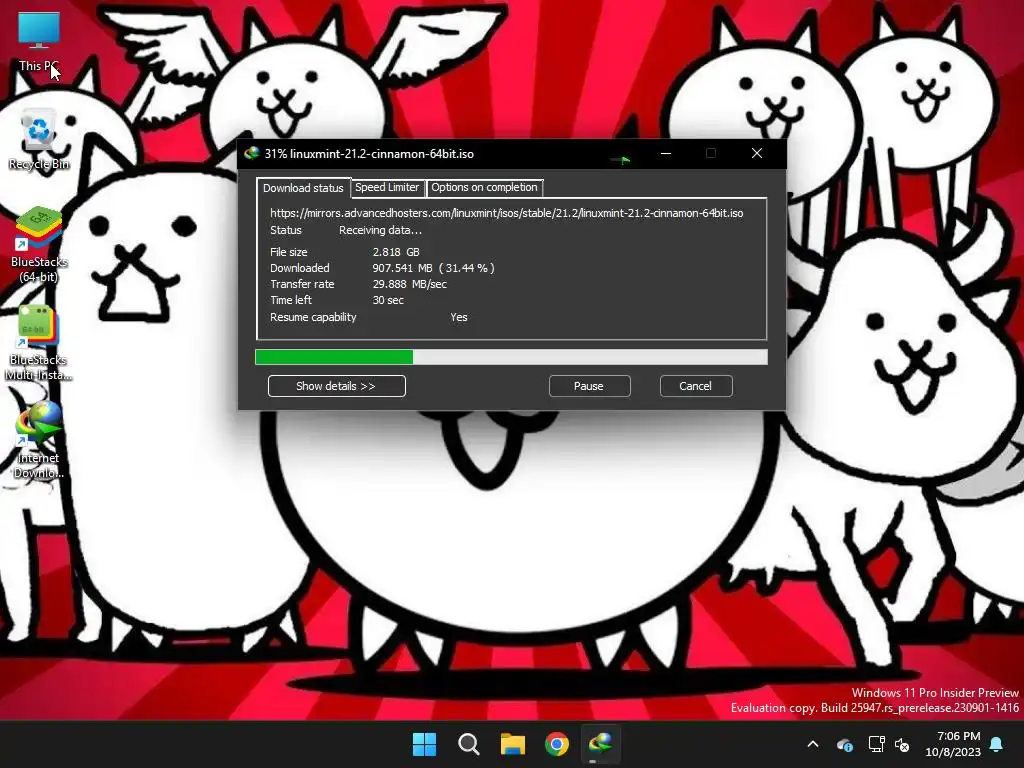1024x768 pixels.
Task: Open OneDrive cloud tray icon
Action: (x=844, y=744)
